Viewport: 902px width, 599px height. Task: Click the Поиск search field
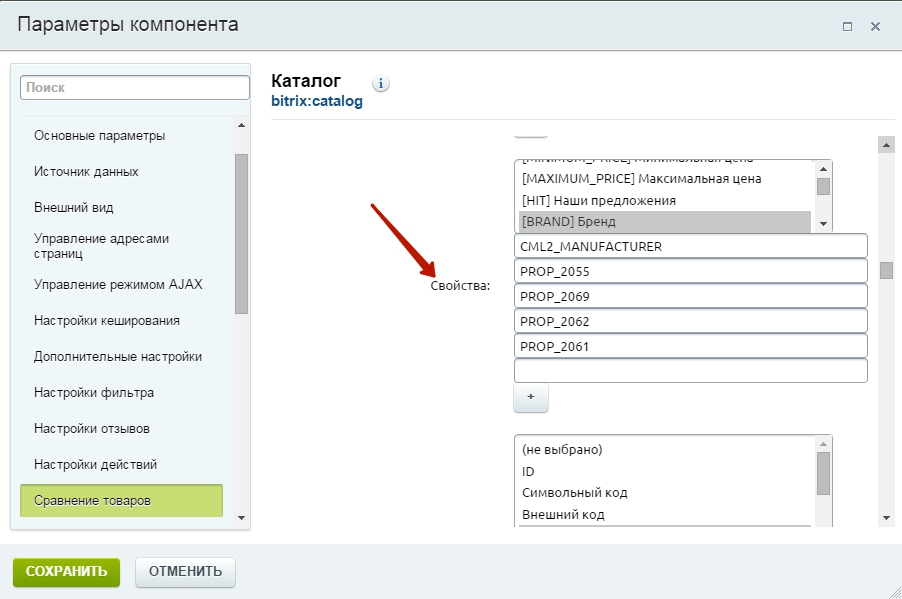click(134, 88)
